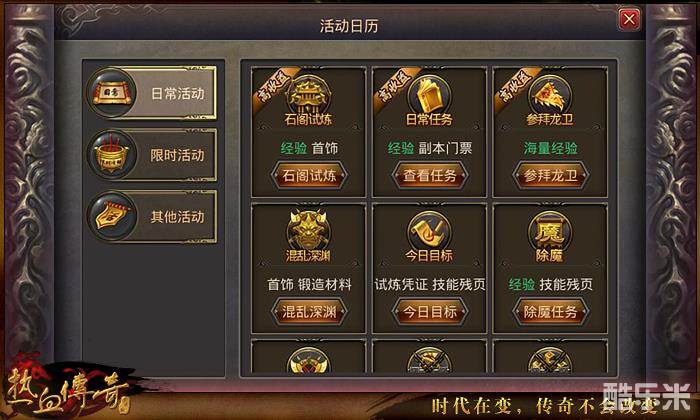The height and width of the screenshot is (420, 700).
Task: Switch to the 日常活动 tab
Action: tap(152, 93)
